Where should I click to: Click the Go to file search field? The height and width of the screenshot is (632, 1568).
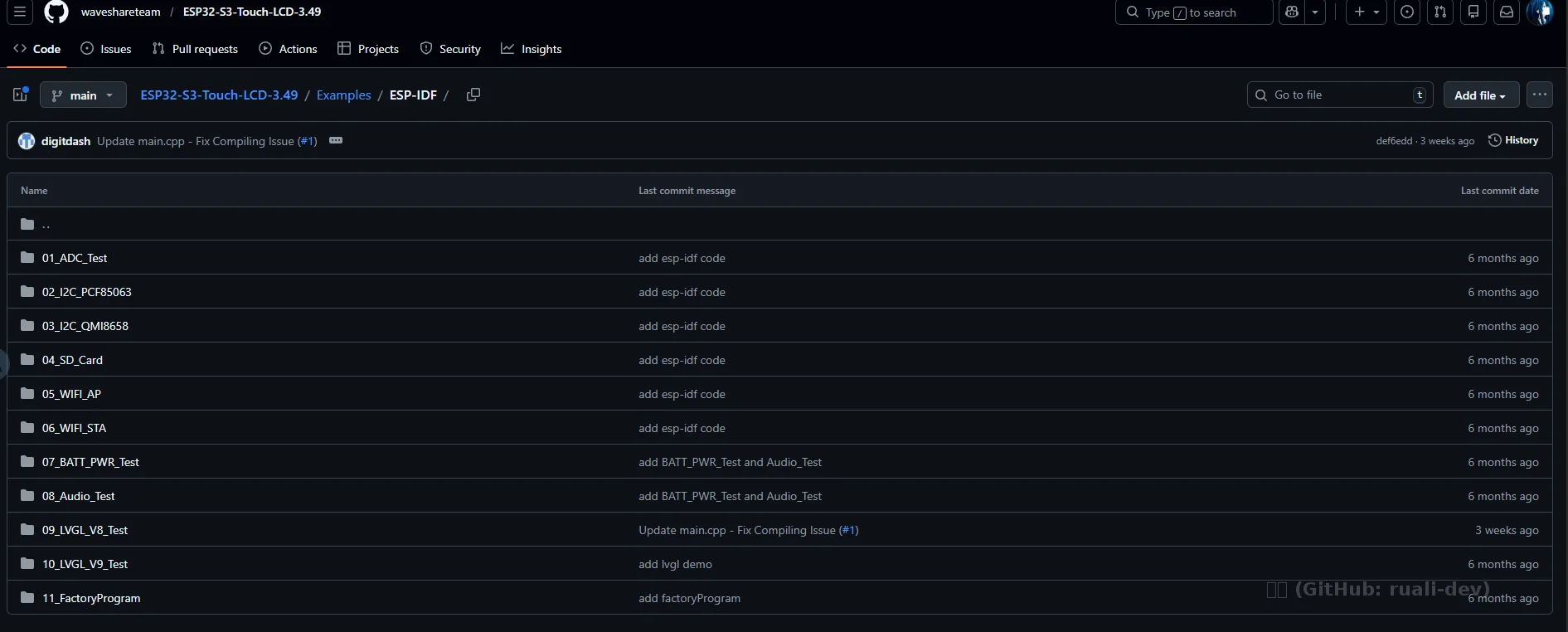pyautogui.click(x=1339, y=95)
